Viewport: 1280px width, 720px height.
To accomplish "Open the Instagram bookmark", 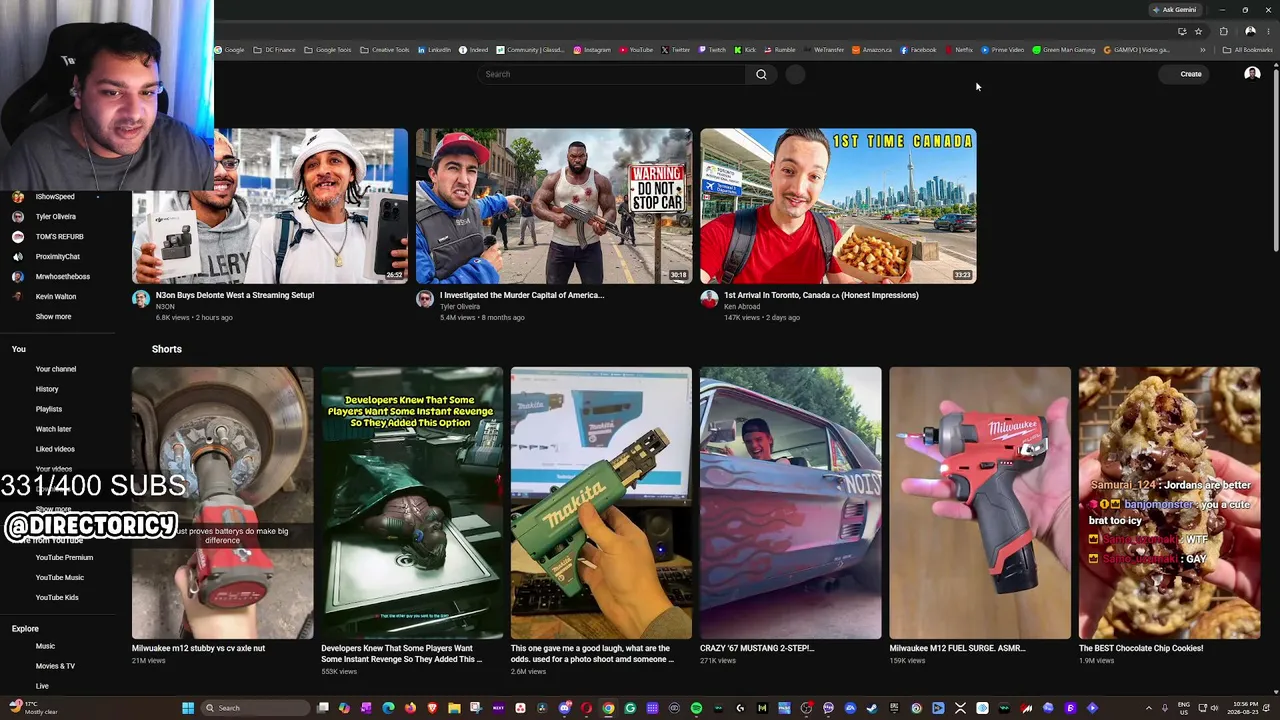I will 592,50.
